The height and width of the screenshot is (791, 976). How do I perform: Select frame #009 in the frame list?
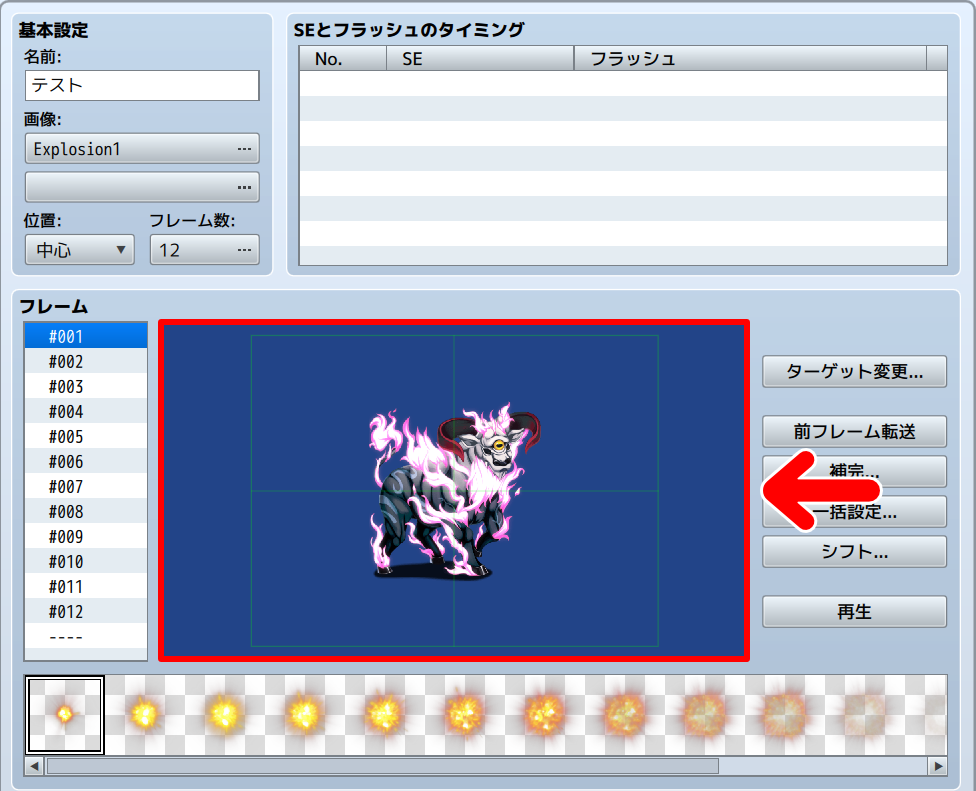coord(86,536)
